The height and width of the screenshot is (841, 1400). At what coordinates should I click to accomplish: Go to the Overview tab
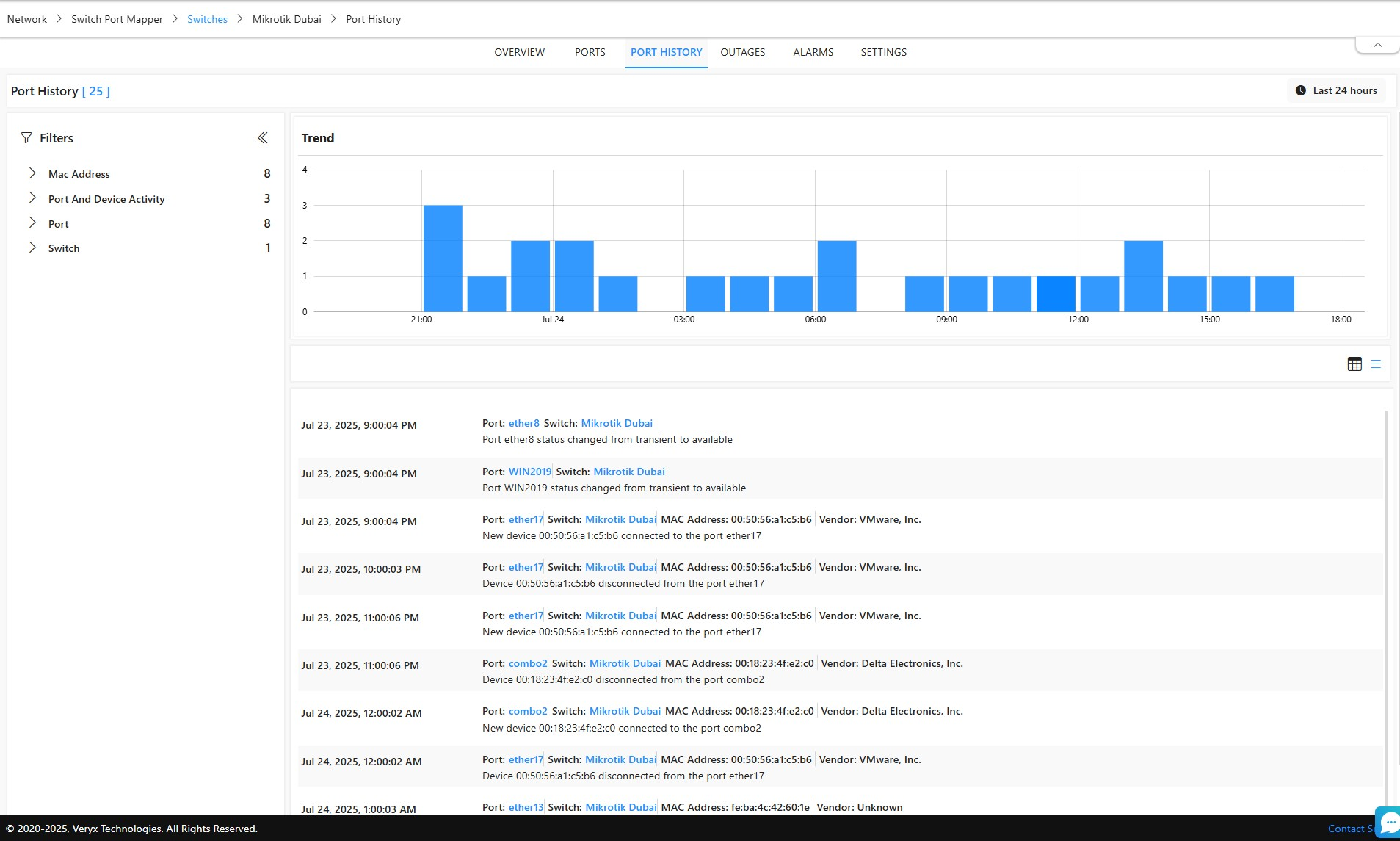pos(519,53)
